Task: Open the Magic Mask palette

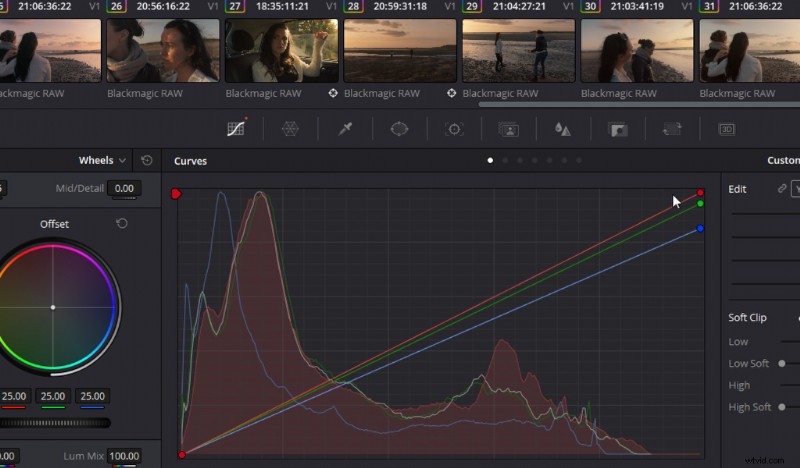Action: click(x=509, y=129)
